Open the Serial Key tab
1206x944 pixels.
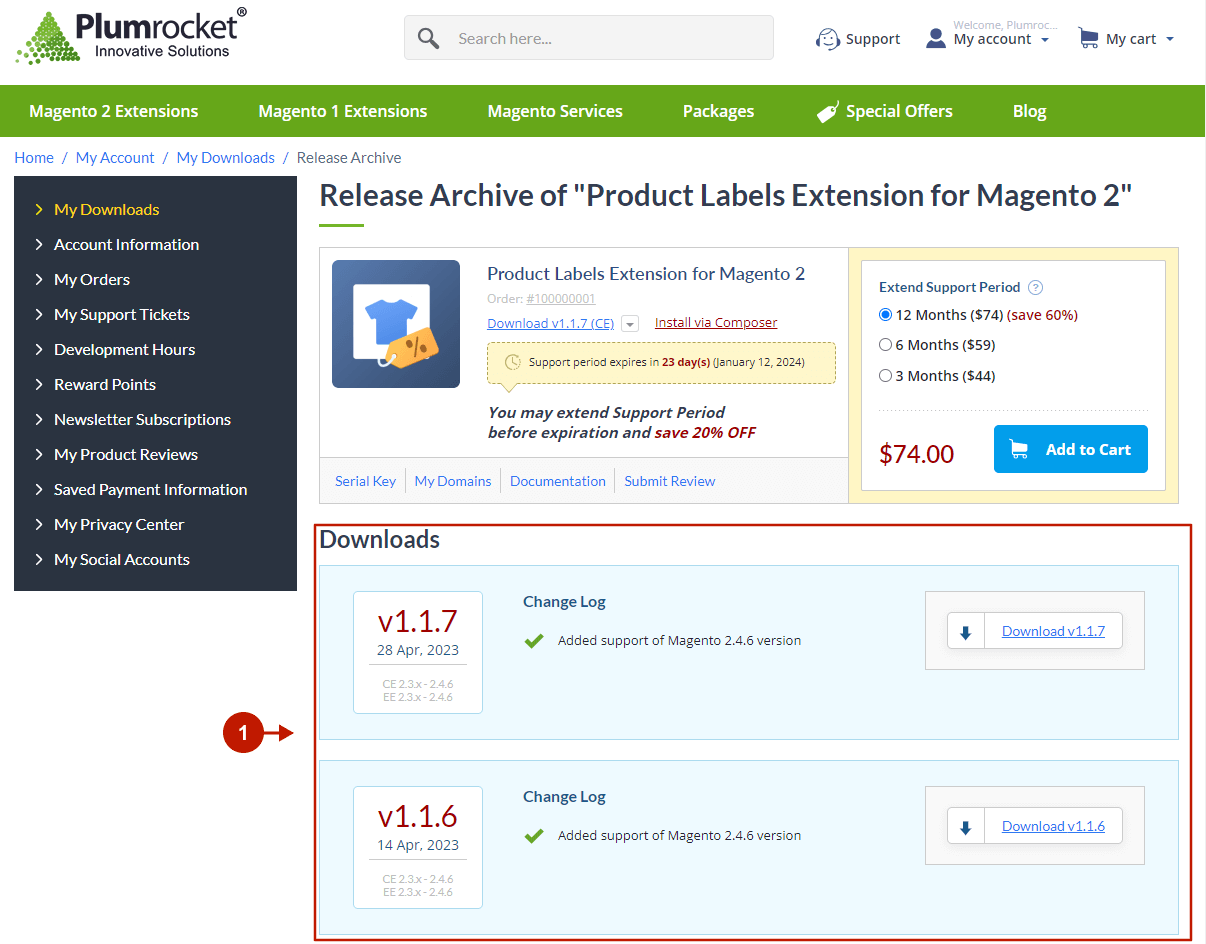pos(365,481)
